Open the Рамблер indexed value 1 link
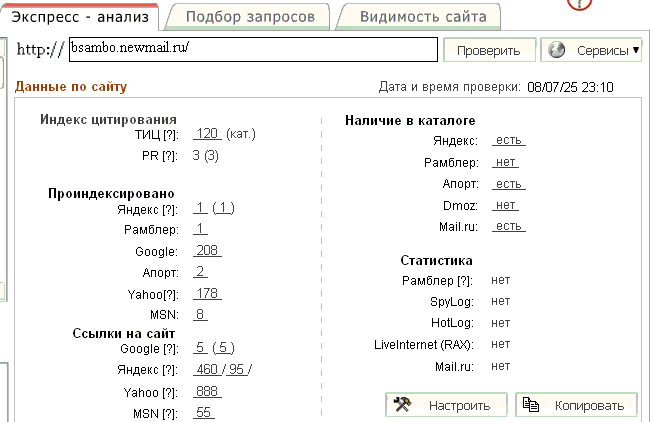 click(x=200, y=228)
